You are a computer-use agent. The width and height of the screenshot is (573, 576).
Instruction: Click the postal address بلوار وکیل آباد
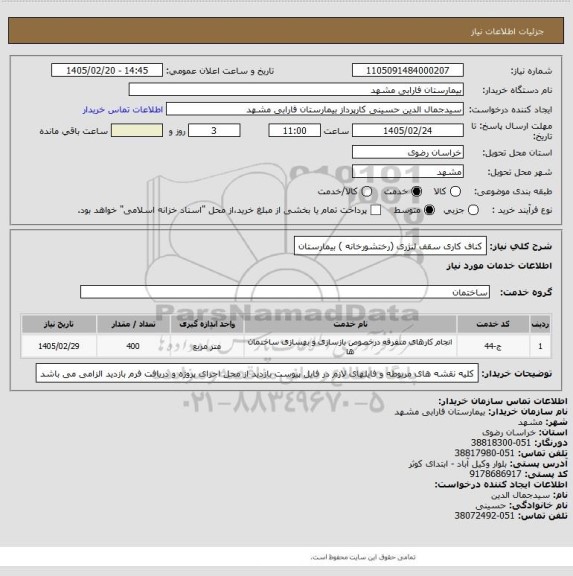click(x=458, y=464)
